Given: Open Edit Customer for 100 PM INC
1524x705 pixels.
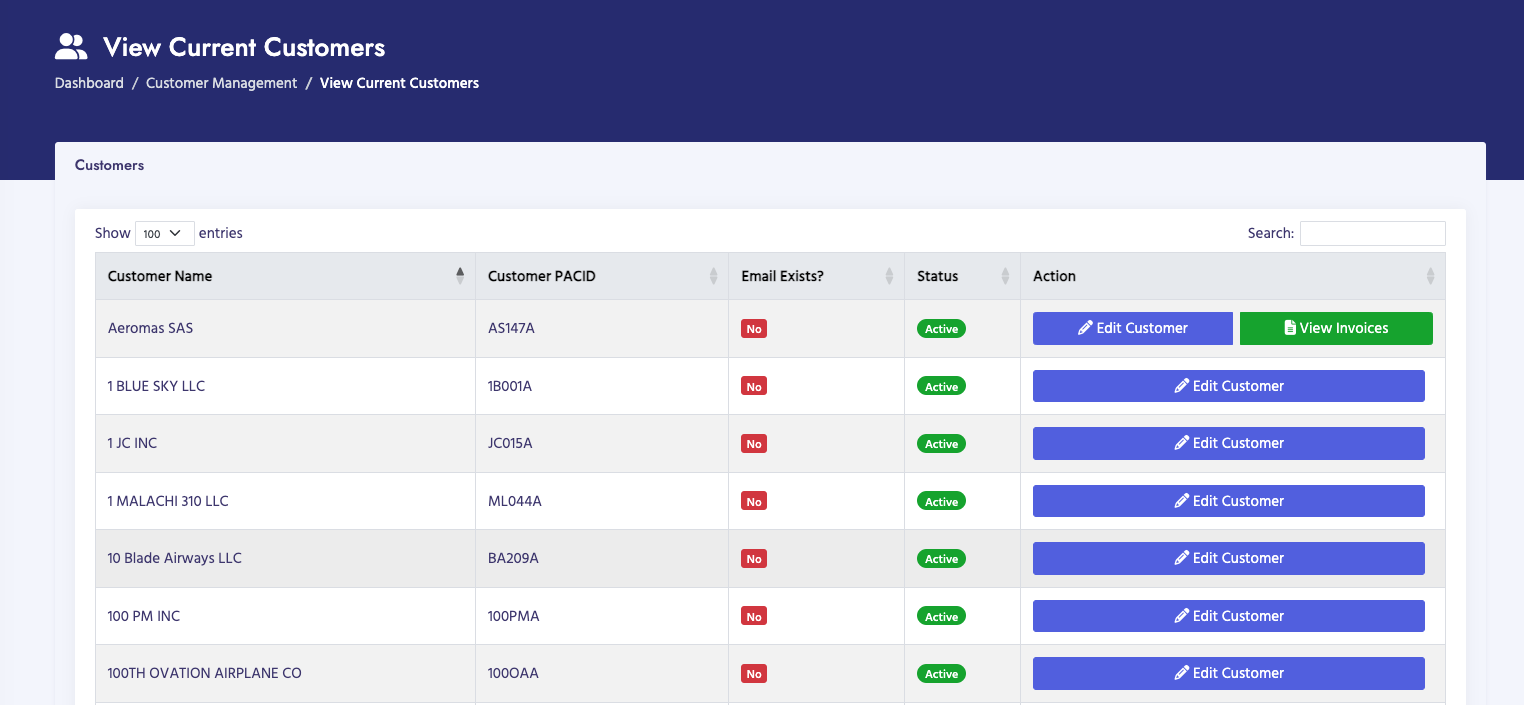Looking at the screenshot, I should click(1228, 616).
